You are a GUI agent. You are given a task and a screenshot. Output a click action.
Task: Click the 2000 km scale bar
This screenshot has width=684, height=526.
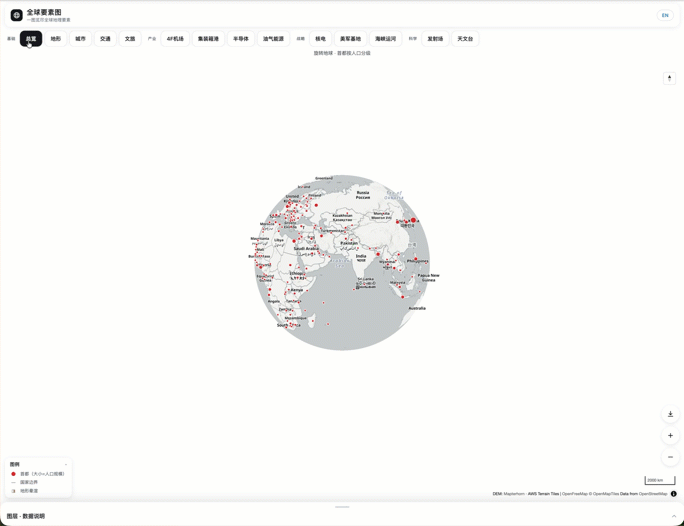point(660,480)
